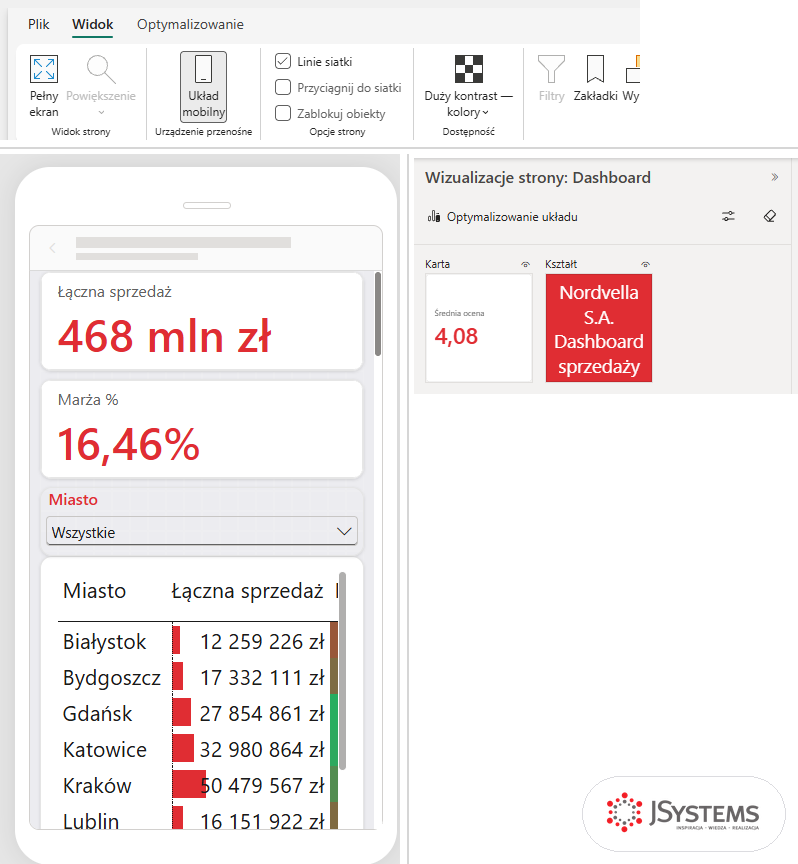Image resolution: width=798 pixels, height=864 pixels.
Task: Enable Przyciągnij do siatki checkbox
Action: point(283,87)
